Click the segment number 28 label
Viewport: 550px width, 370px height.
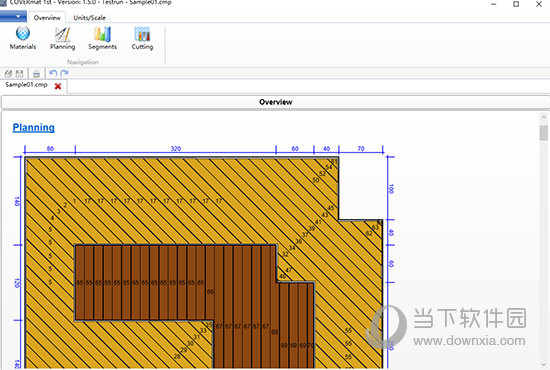click(177, 356)
